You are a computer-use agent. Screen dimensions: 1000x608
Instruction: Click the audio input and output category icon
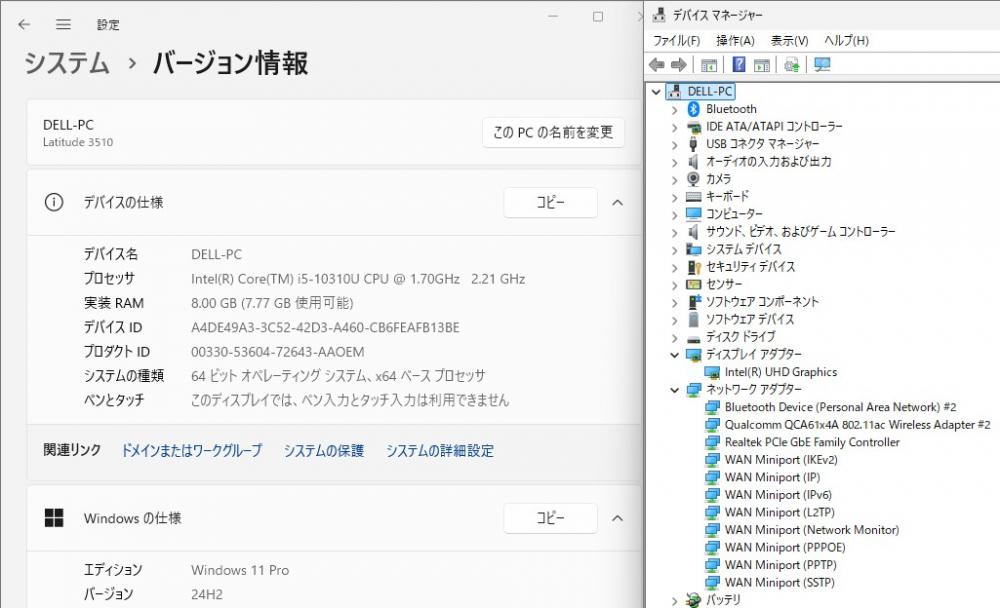click(x=693, y=161)
